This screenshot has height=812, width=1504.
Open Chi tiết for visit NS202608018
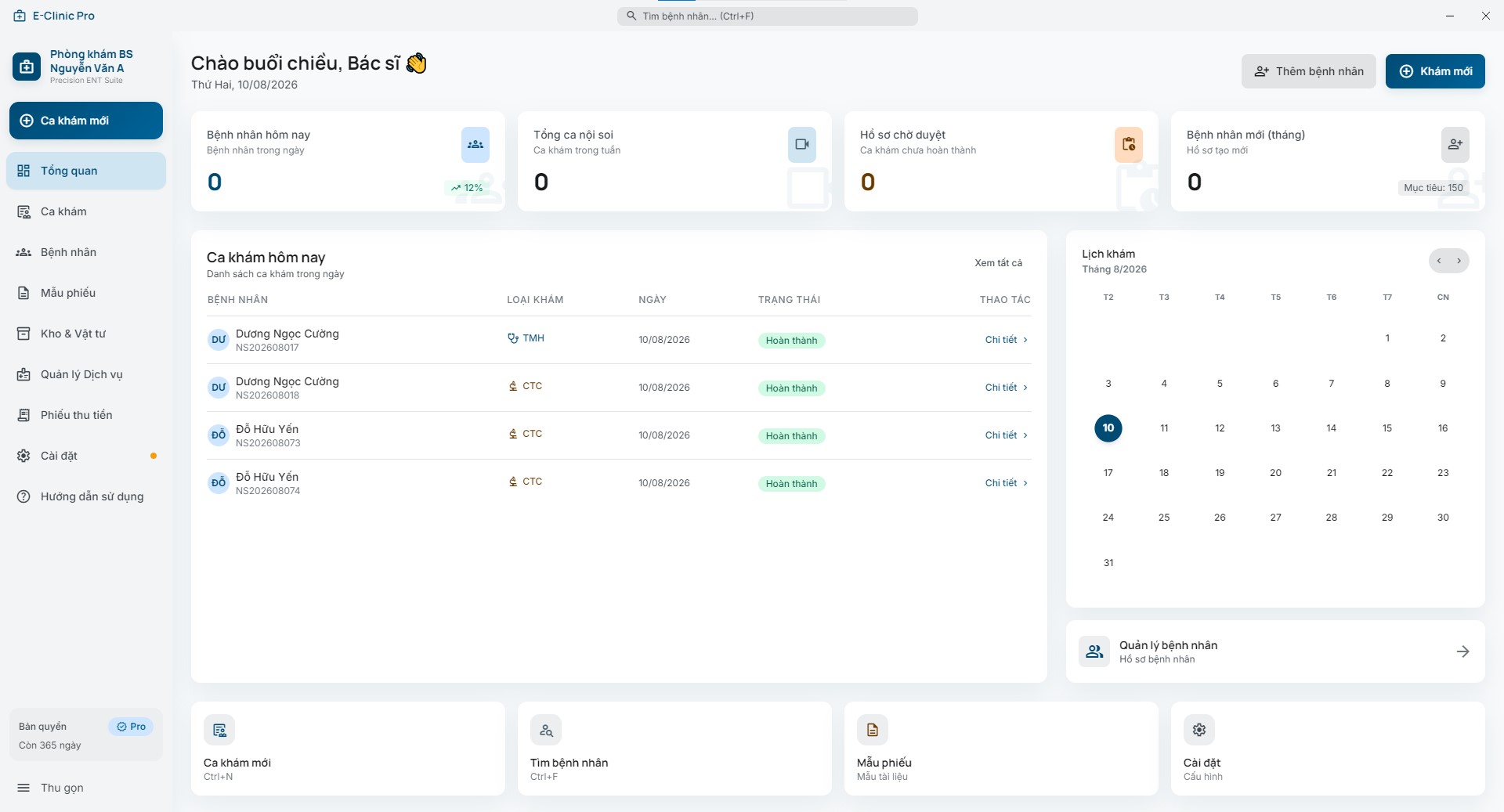[x=1007, y=388]
